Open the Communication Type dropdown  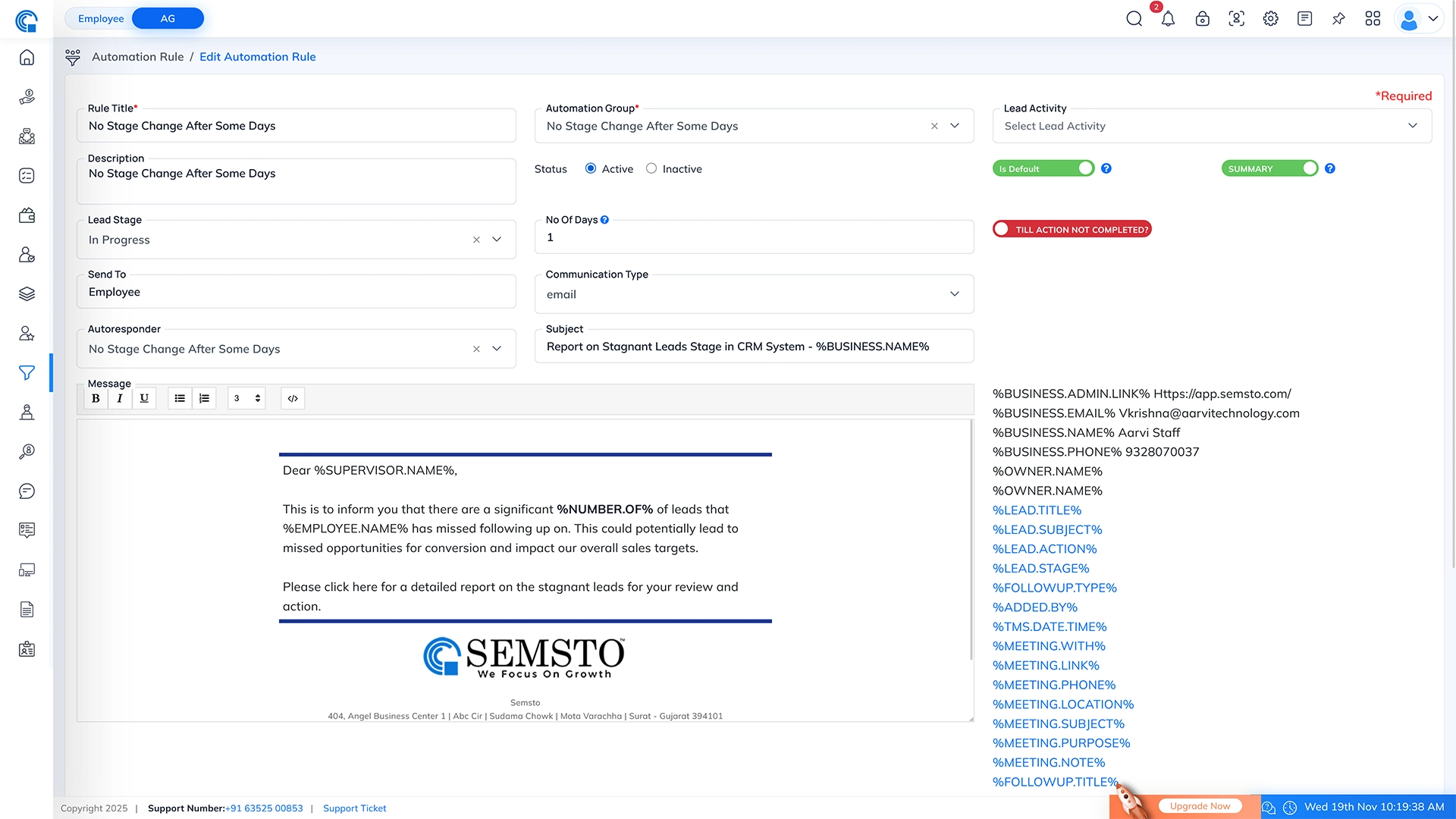(954, 294)
